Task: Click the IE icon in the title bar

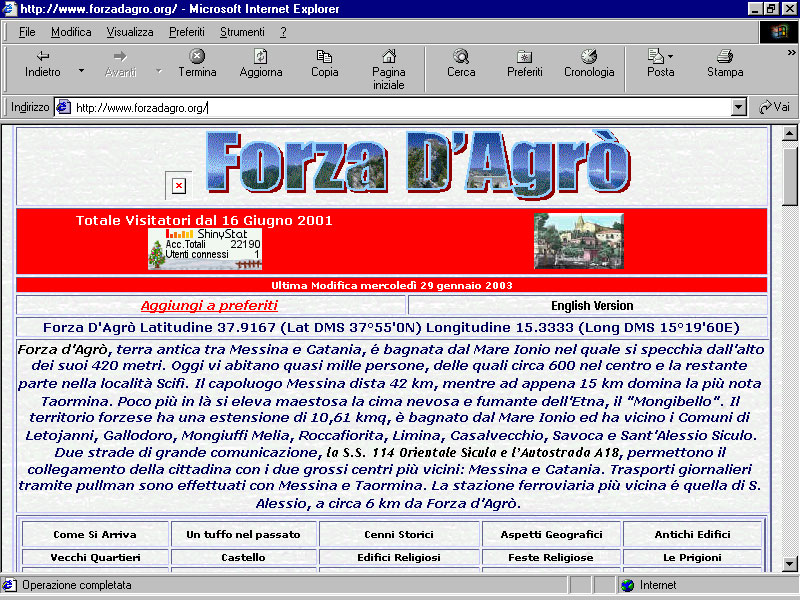Action: point(9,9)
